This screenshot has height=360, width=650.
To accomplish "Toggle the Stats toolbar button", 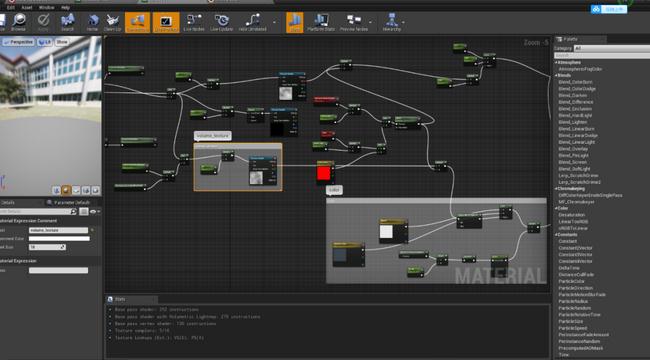I will [295, 22].
